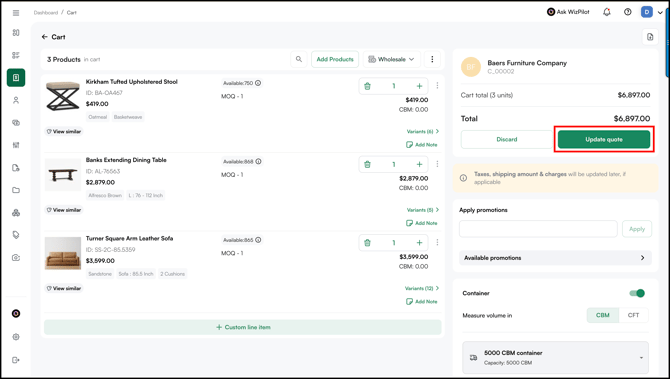Open the tag sidebar icon
Viewport: 670px width, 379px height.
point(16,235)
